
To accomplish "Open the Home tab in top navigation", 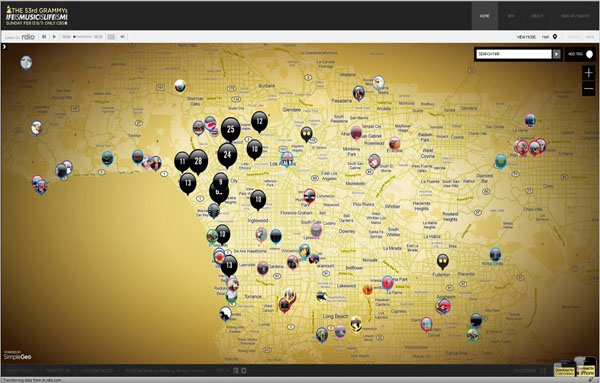I will (484, 16).
